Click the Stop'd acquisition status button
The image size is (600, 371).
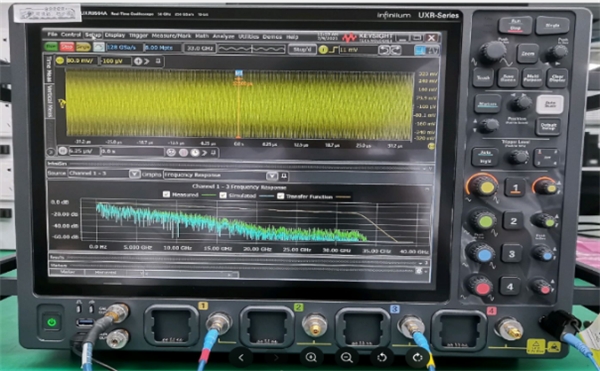pos(302,49)
